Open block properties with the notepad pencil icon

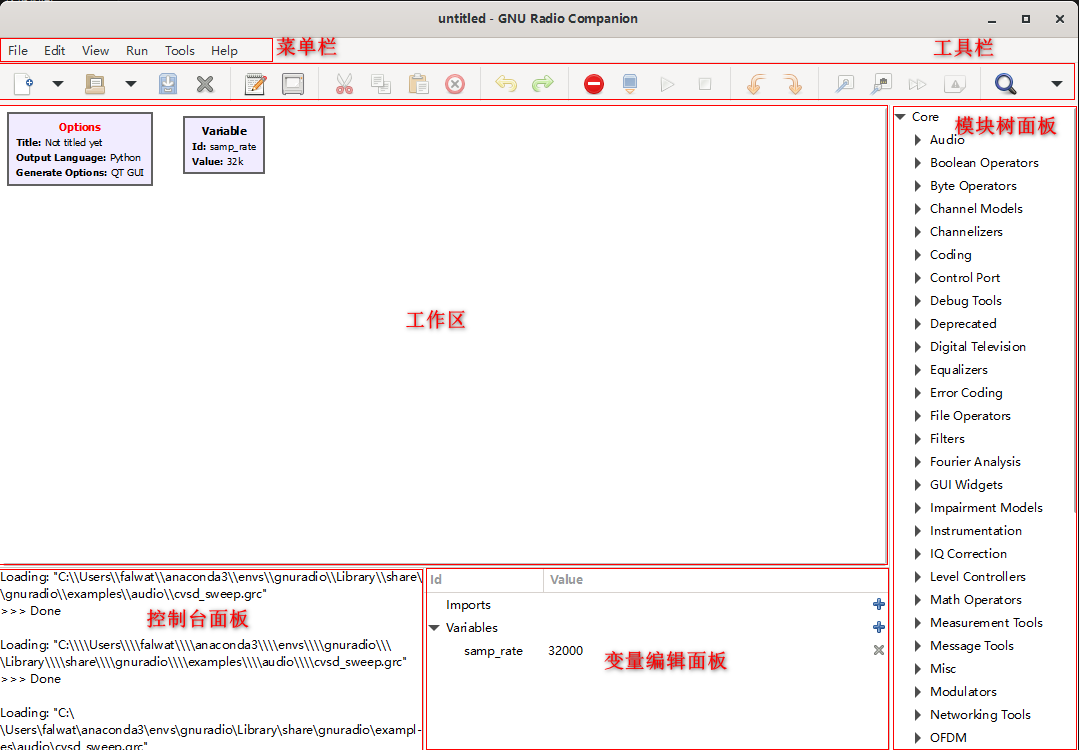pyautogui.click(x=256, y=84)
